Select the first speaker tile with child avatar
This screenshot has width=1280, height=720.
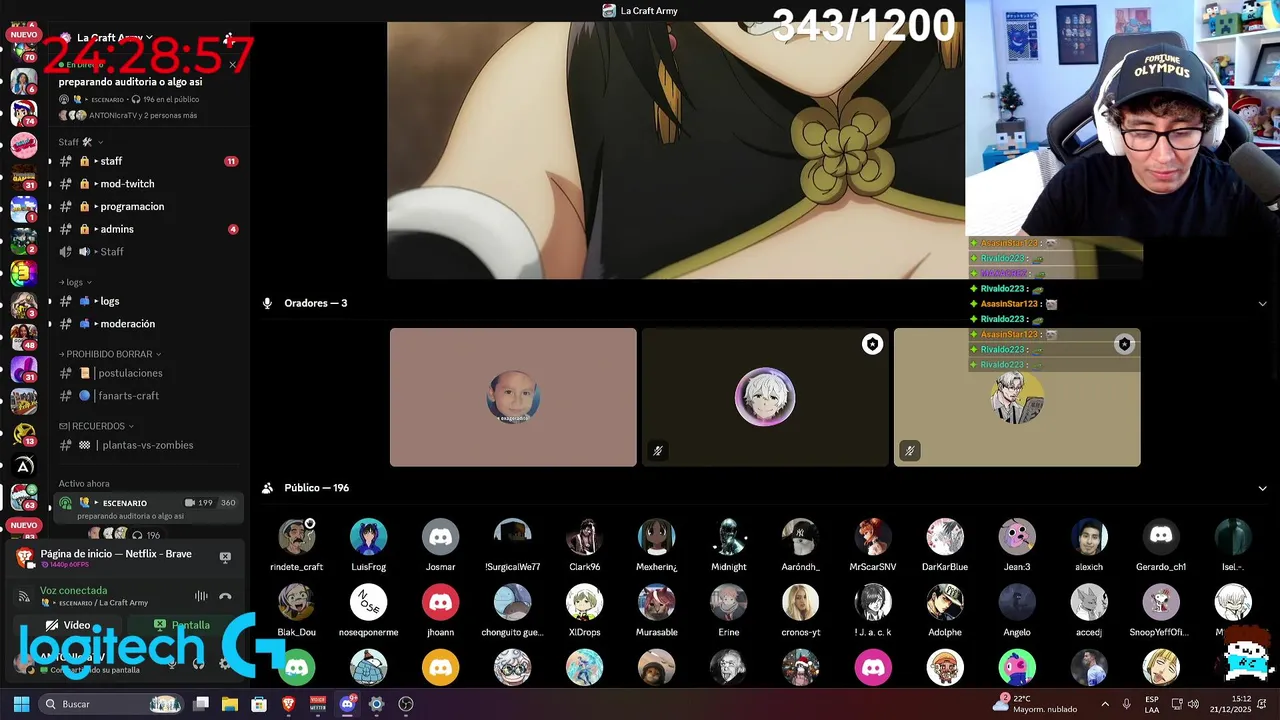513,397
